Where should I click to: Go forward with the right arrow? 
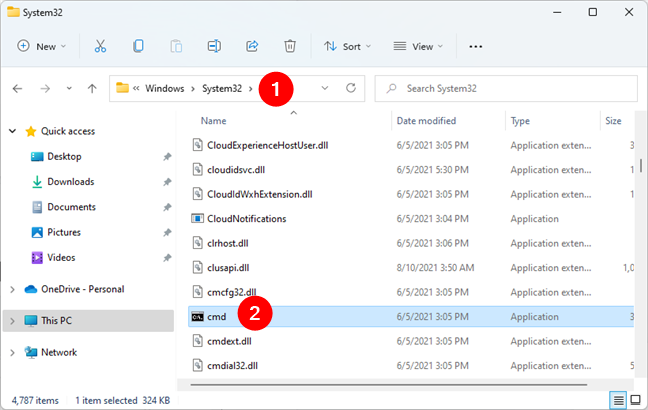[x=45, y=88]
